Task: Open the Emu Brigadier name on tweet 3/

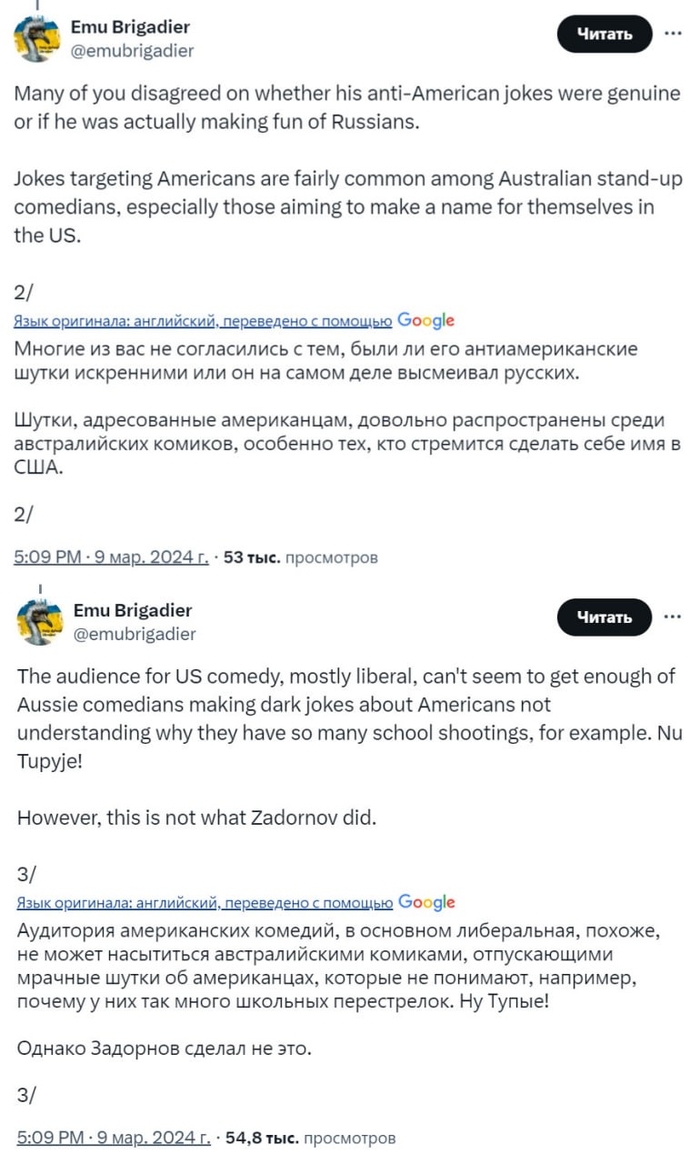Action: click(132, 610)
